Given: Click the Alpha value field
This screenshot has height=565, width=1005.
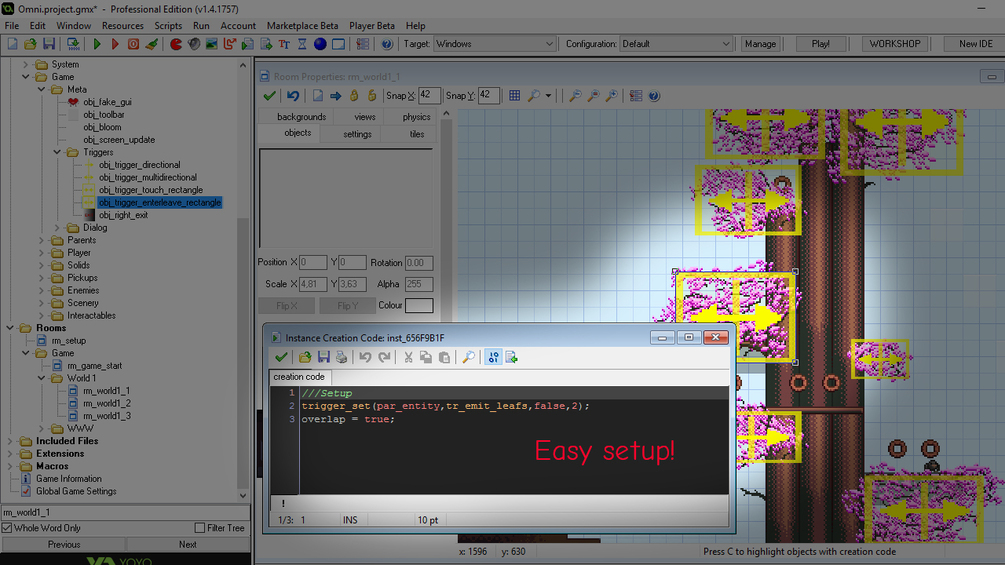Looking at the screenshot, I should pos(419,284).
